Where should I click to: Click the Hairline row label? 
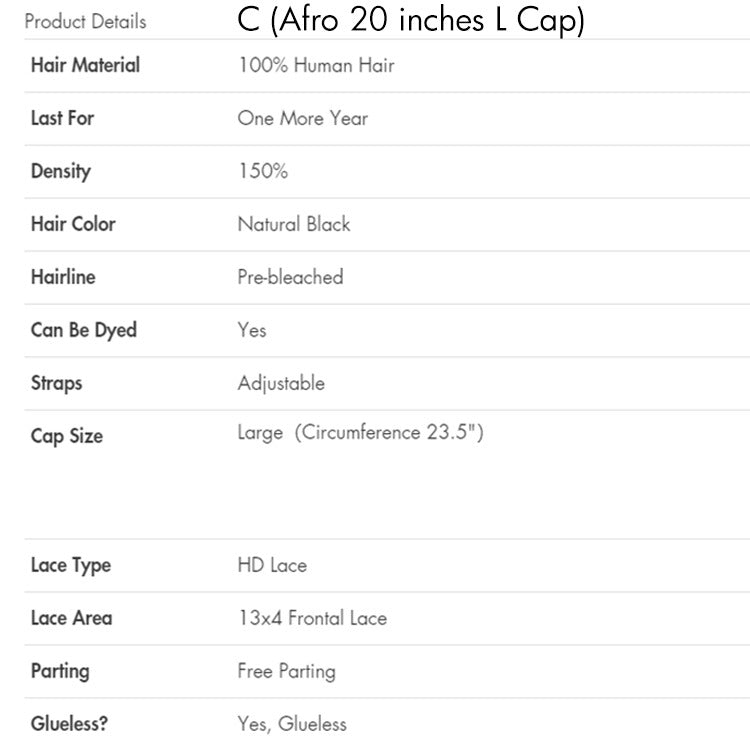tap(63, 277)
